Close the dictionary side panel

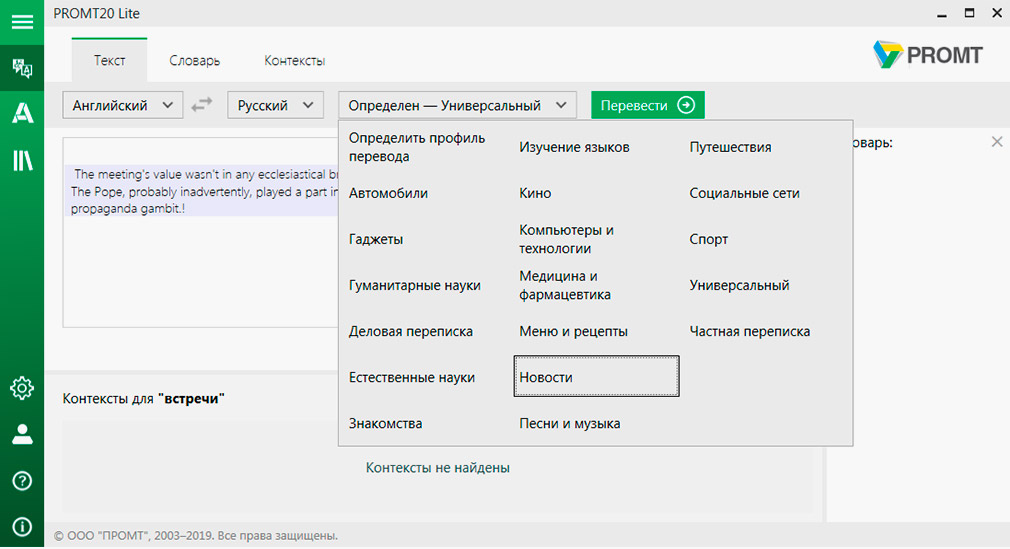click(996, 142)
